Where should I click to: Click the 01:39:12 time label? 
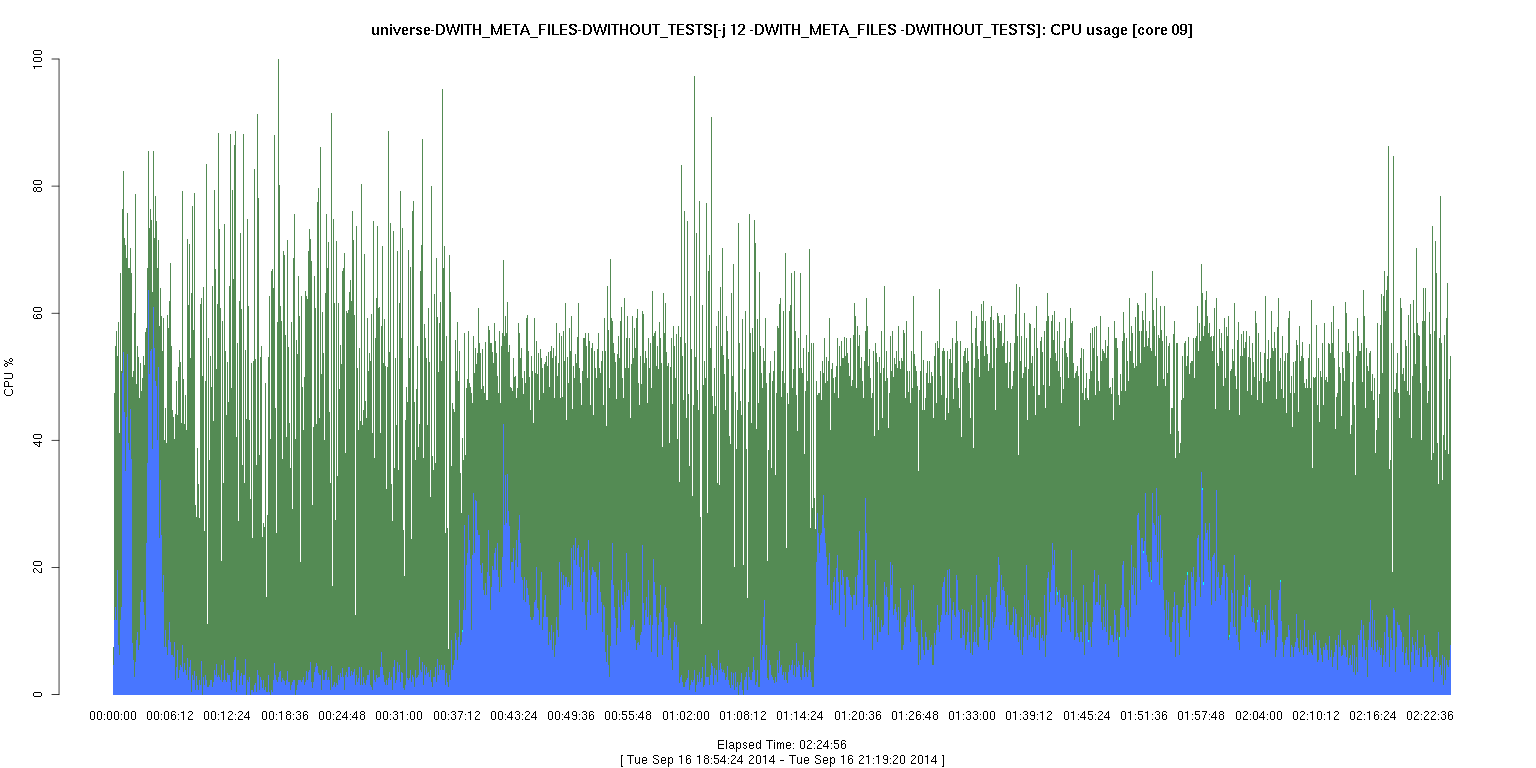coord(1029,716)
